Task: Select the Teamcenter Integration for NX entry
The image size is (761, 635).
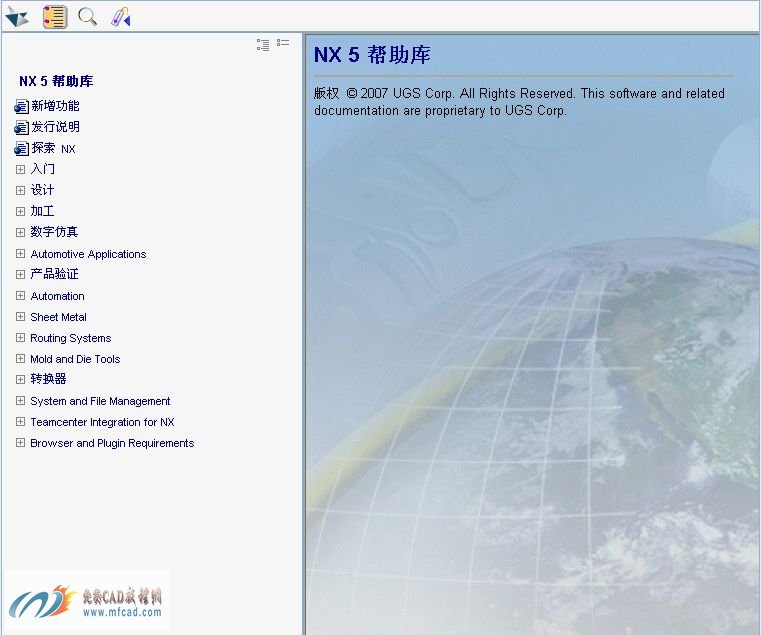Action: click(102, 422)
